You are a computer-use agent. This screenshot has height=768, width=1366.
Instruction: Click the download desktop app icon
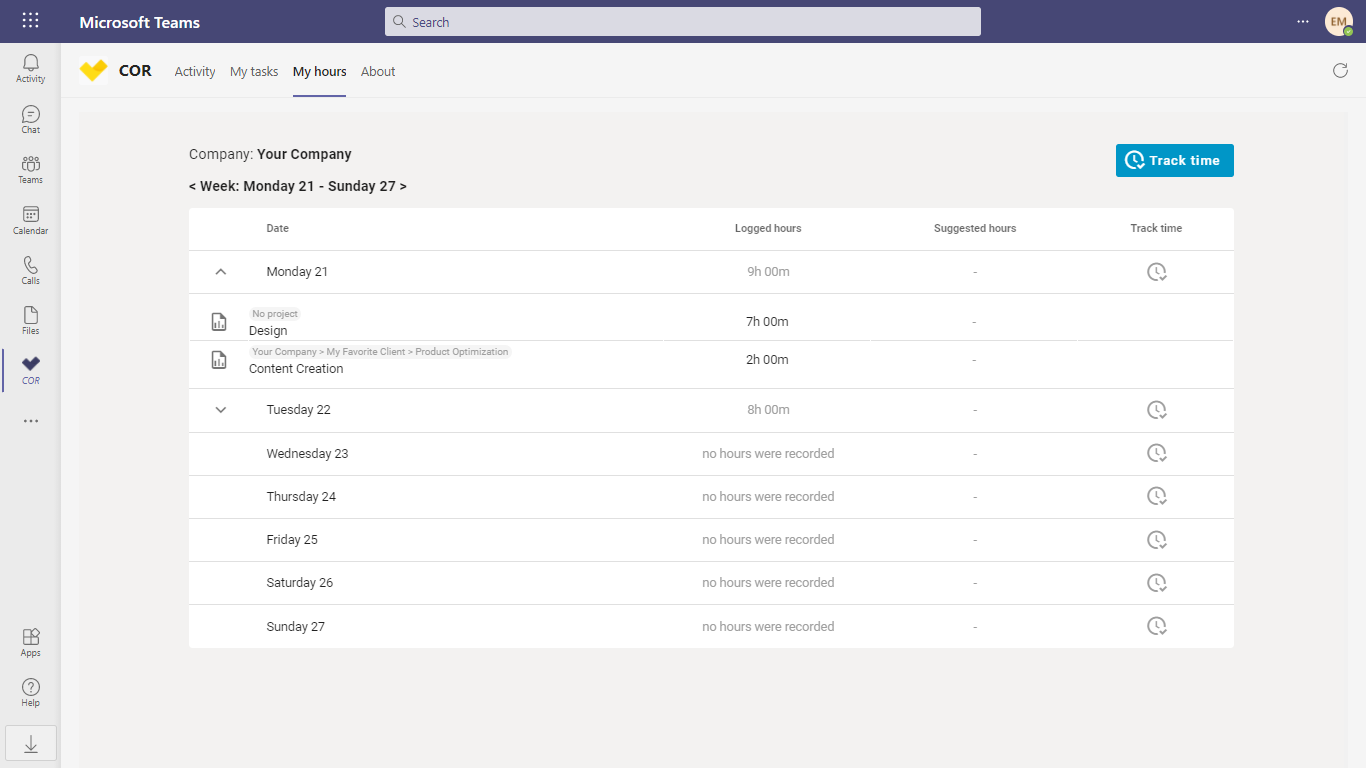[31, 743]
